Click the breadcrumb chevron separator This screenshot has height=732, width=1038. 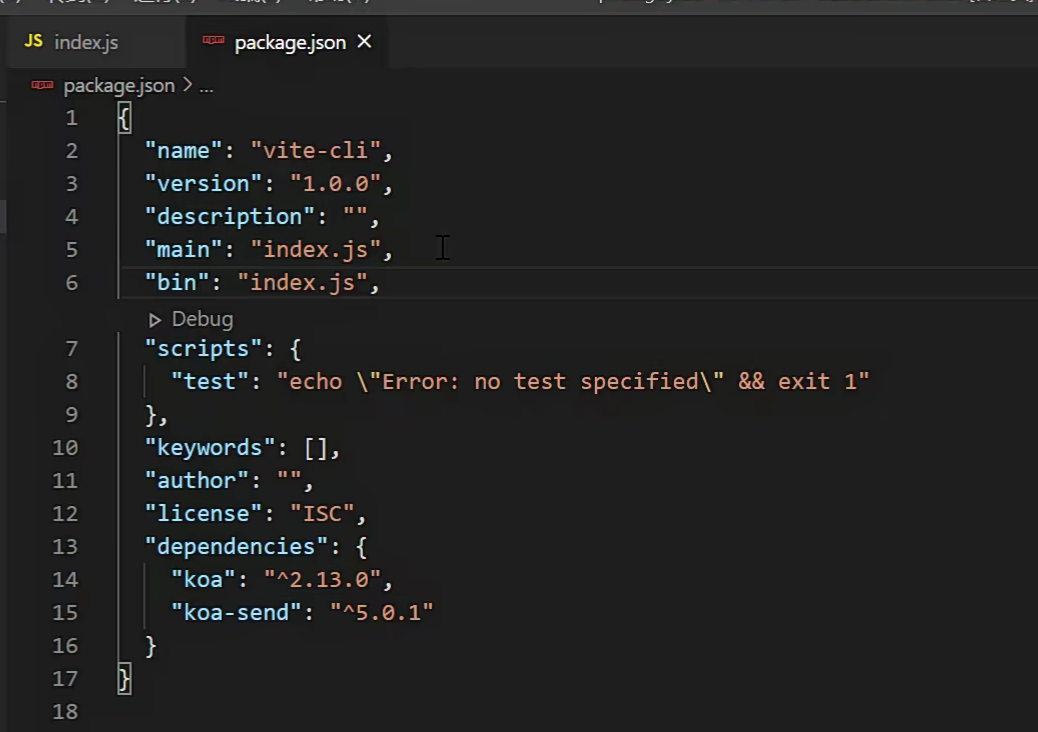click(x=186, y=86)
